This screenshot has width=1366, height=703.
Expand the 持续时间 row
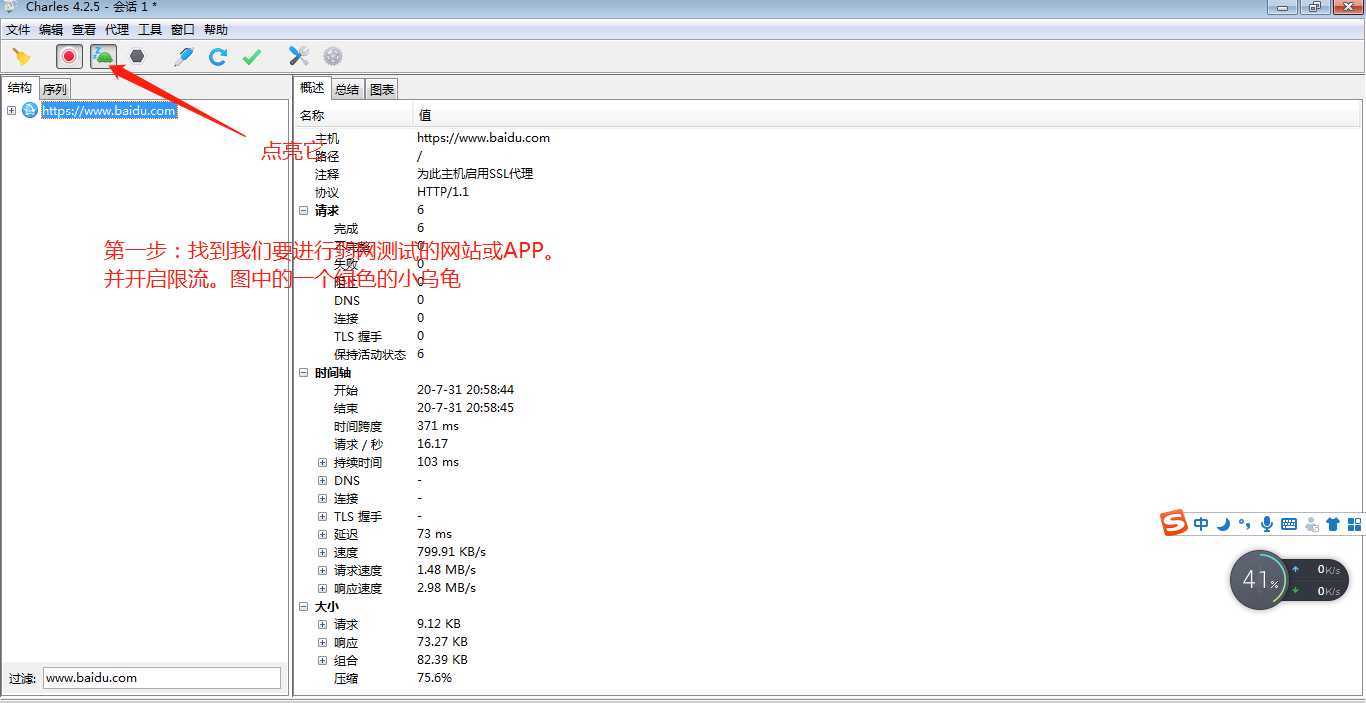[322, 462]
